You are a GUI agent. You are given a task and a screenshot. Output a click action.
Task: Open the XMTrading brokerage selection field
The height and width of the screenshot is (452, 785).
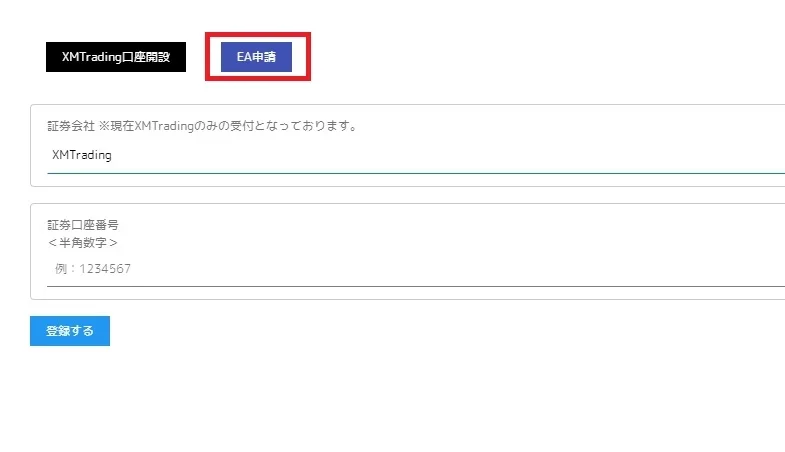click(x=416, y=155)
